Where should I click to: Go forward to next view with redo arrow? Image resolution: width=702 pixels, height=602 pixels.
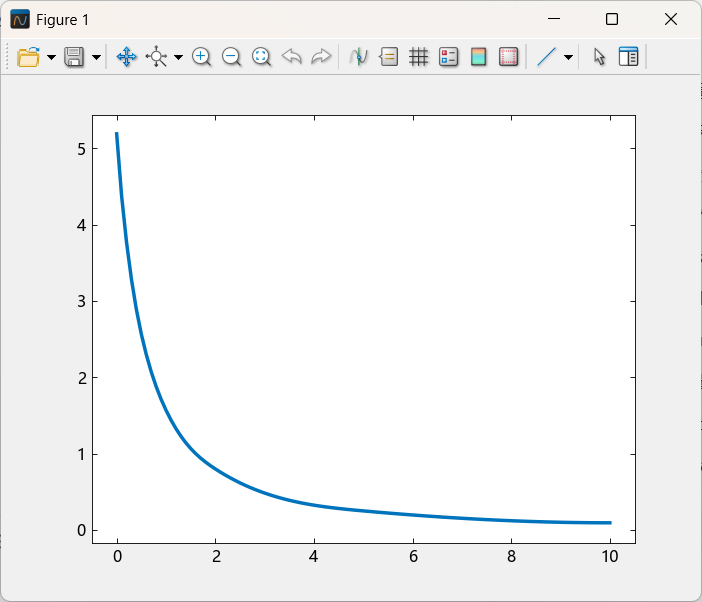tap(321, 57)
